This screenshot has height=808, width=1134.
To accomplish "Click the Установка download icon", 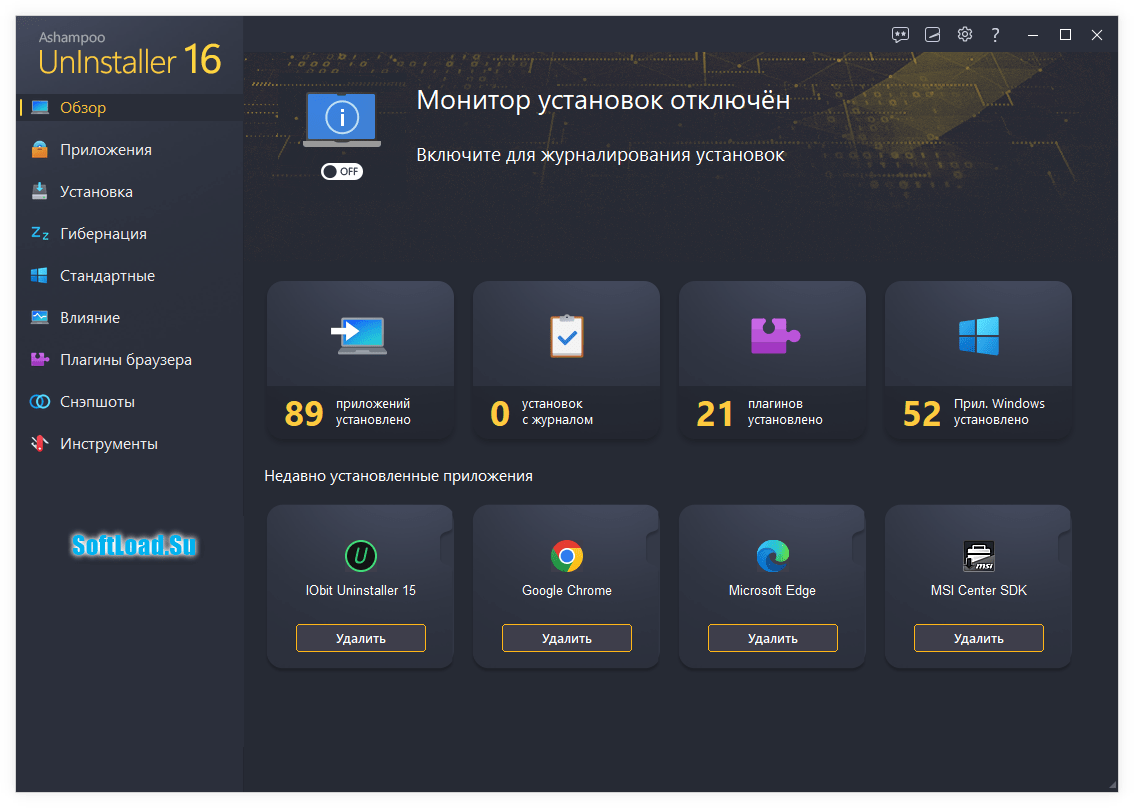I will pos(40,192).
